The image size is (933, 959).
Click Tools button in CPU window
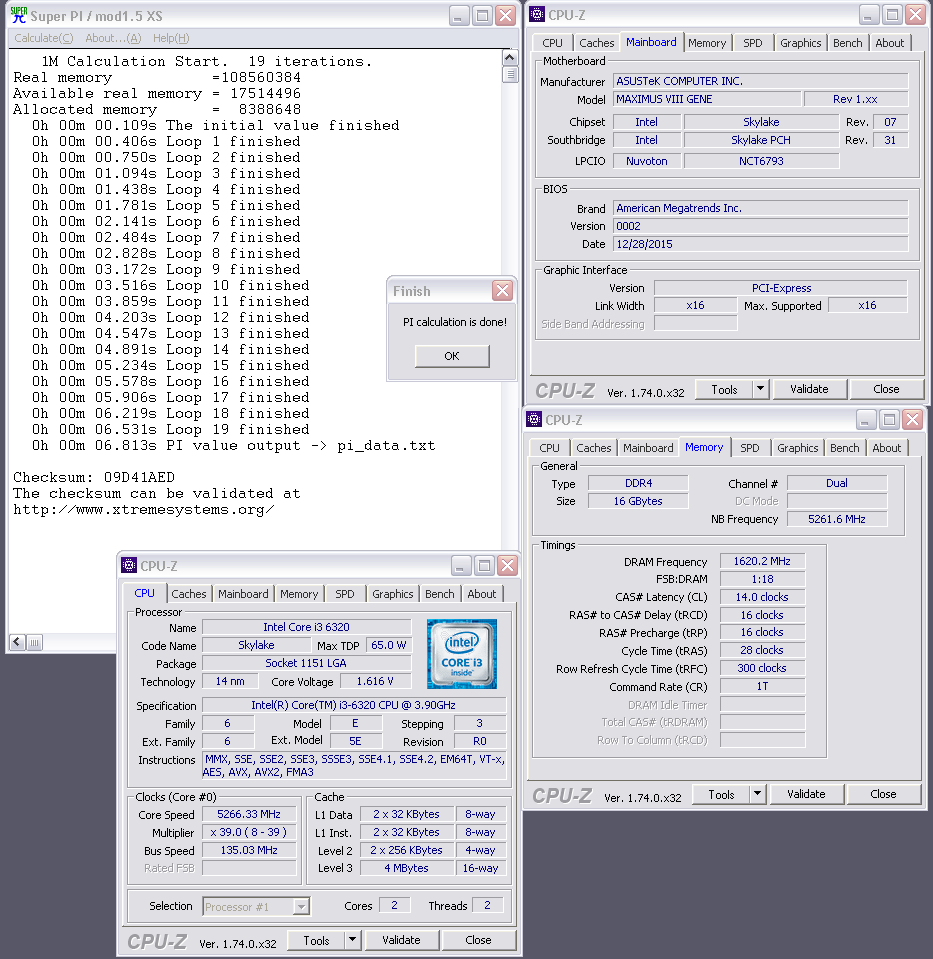coord(316,940)
